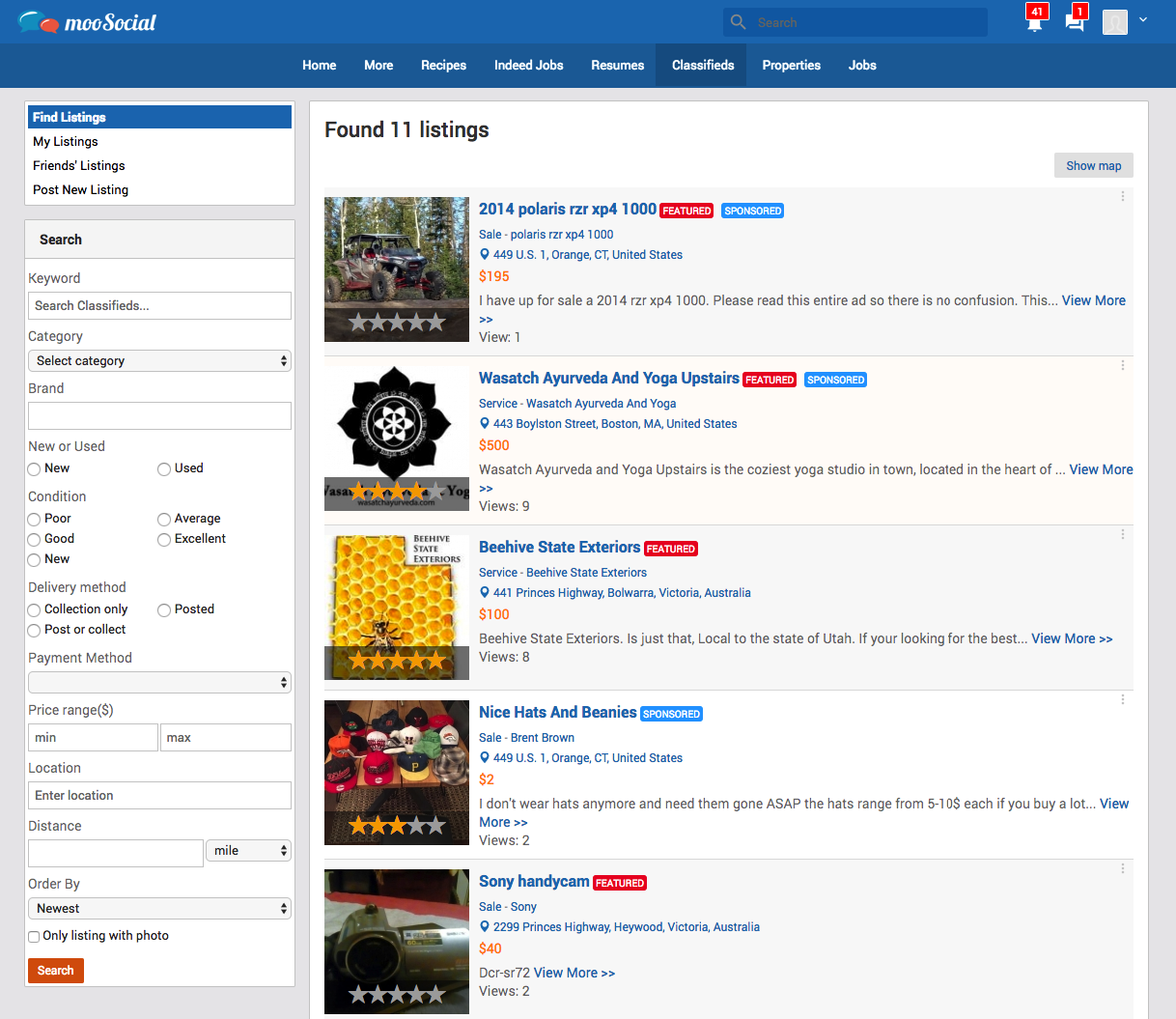Select the New radio under New or Used
Screen dimensions: 1176x1019
point(34,469)
